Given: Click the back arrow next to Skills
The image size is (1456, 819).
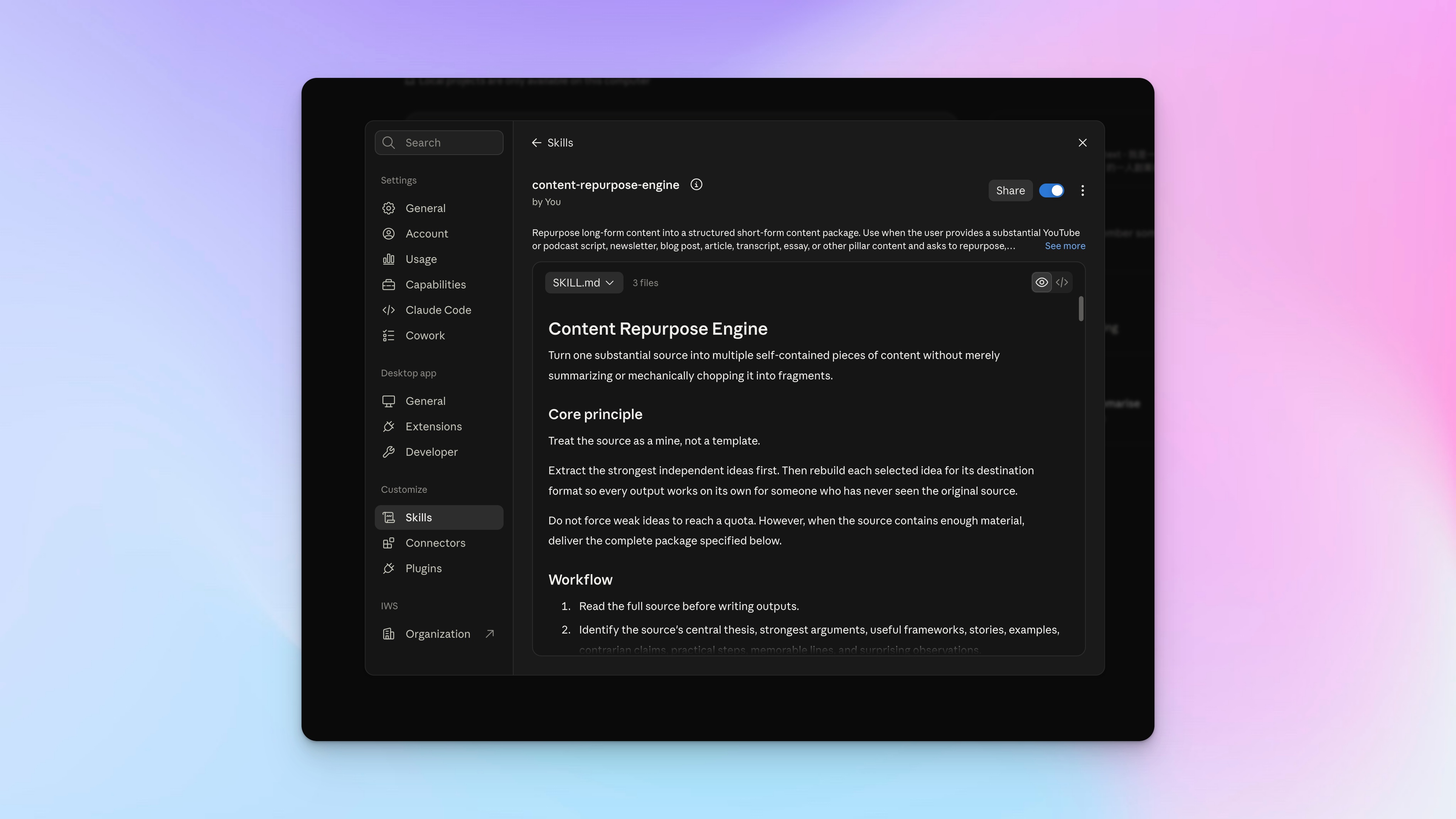Looking at the screenshot, I should click(x=536, y=142).
